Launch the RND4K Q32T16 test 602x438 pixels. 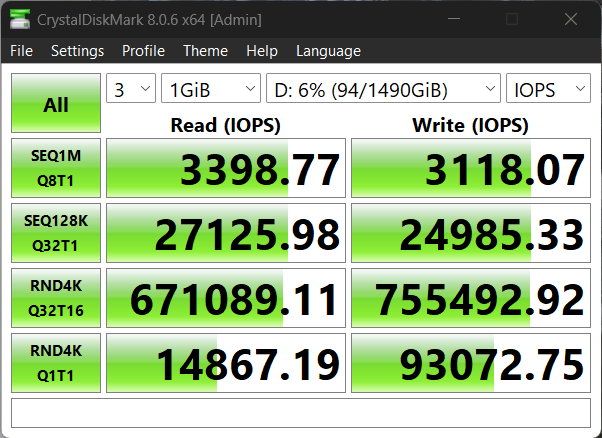click(x=56, y=298)
